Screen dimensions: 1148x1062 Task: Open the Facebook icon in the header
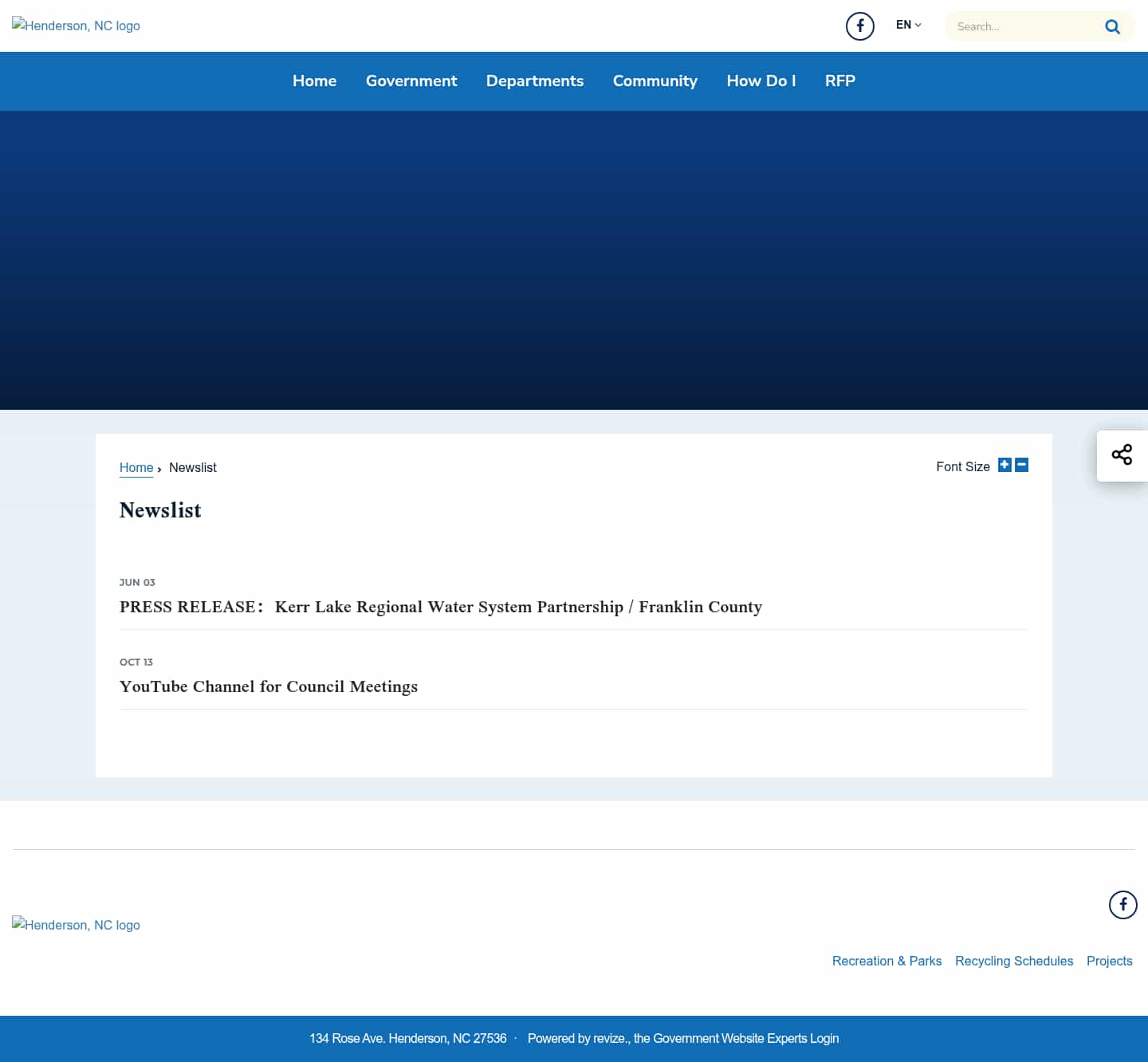[x=859, y=26]
